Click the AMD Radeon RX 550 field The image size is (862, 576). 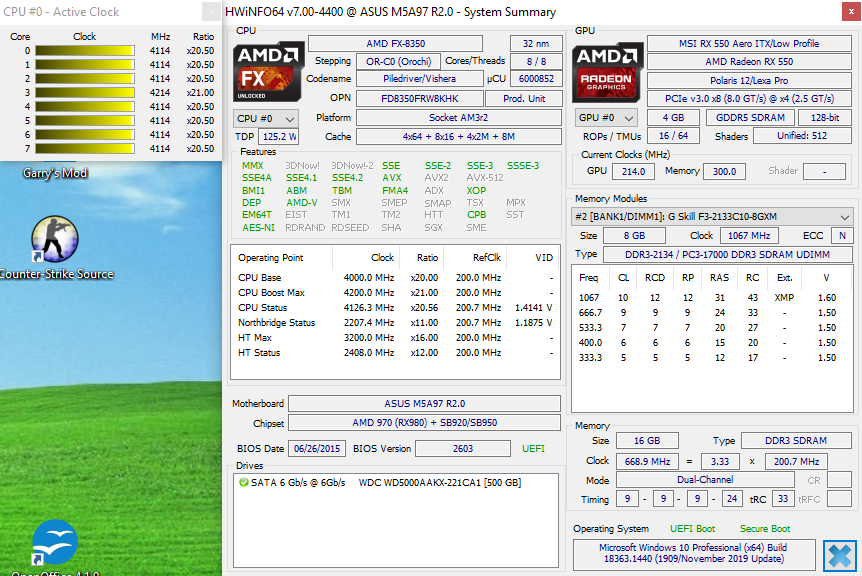tap(749, 62)
